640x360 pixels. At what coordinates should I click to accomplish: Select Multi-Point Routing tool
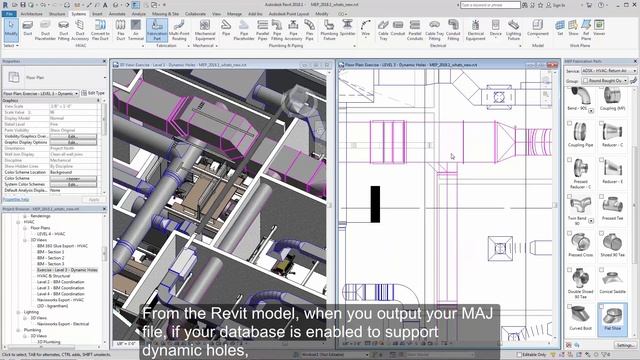pos(179,30)
